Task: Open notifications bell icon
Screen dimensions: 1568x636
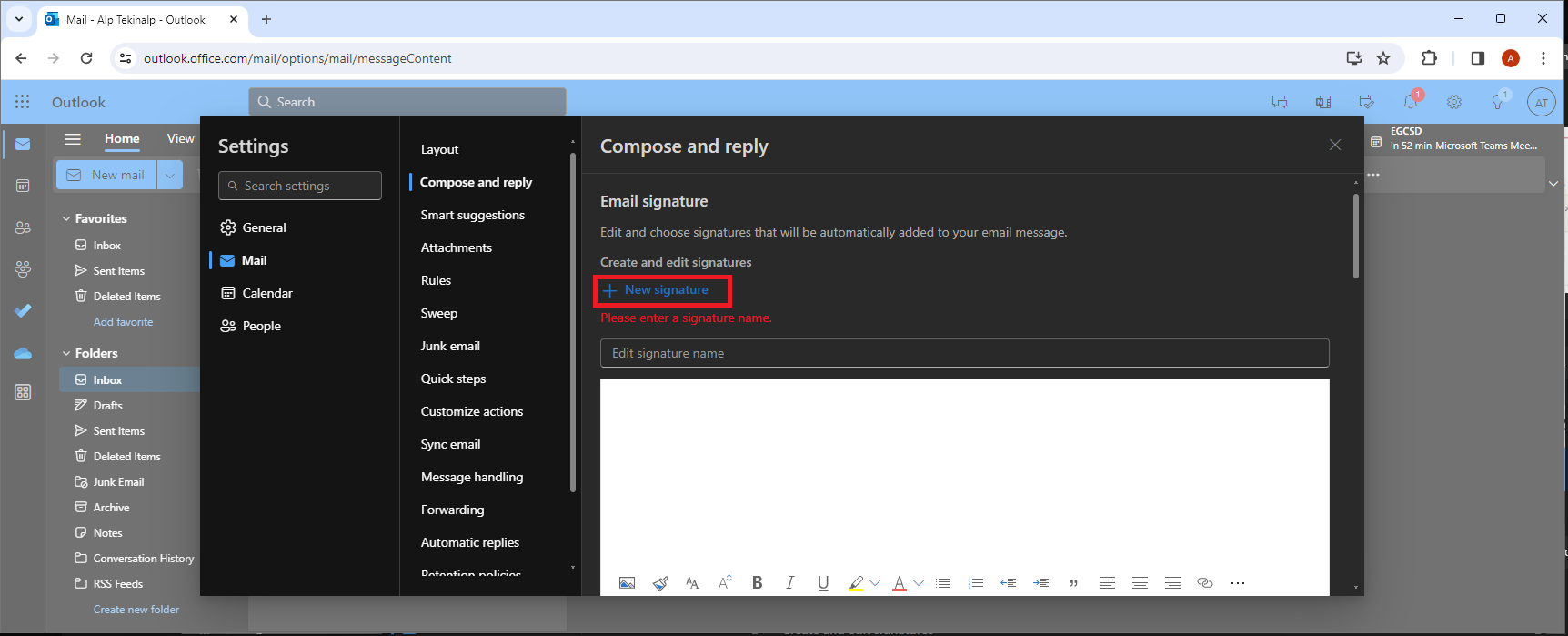Action: coord(1411,102)
